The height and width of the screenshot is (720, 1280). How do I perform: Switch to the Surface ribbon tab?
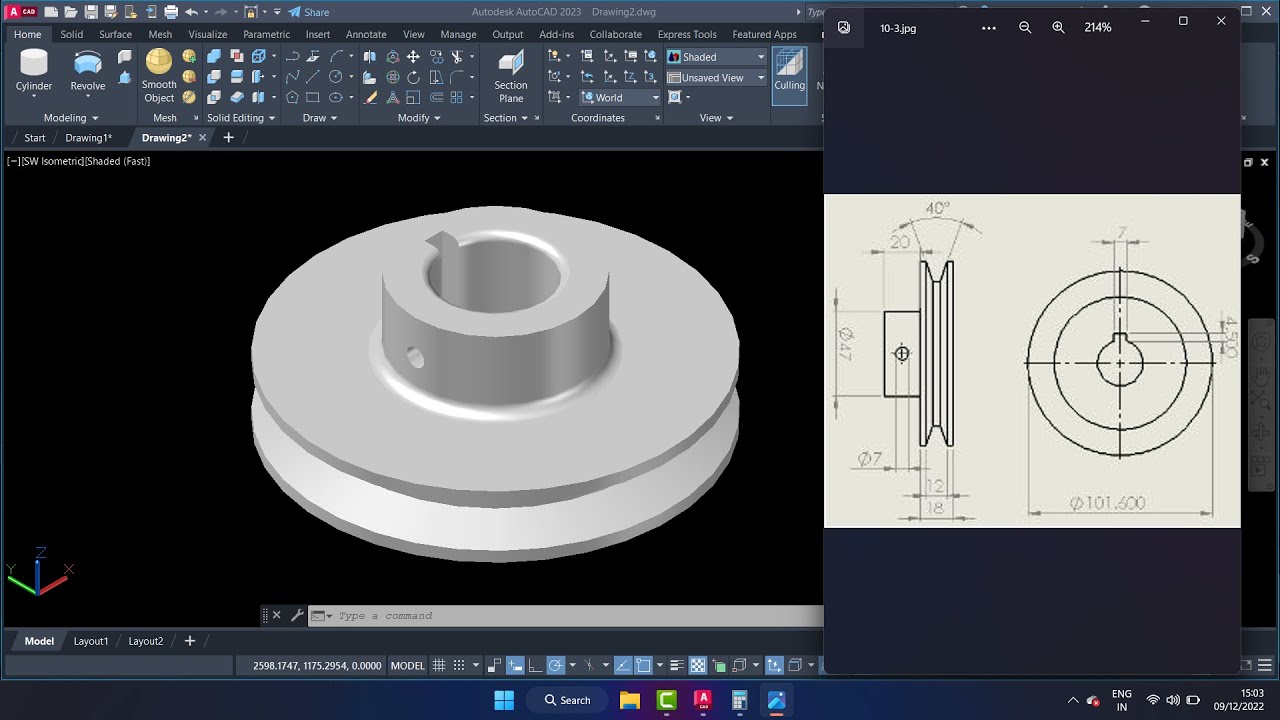[115, 34]
